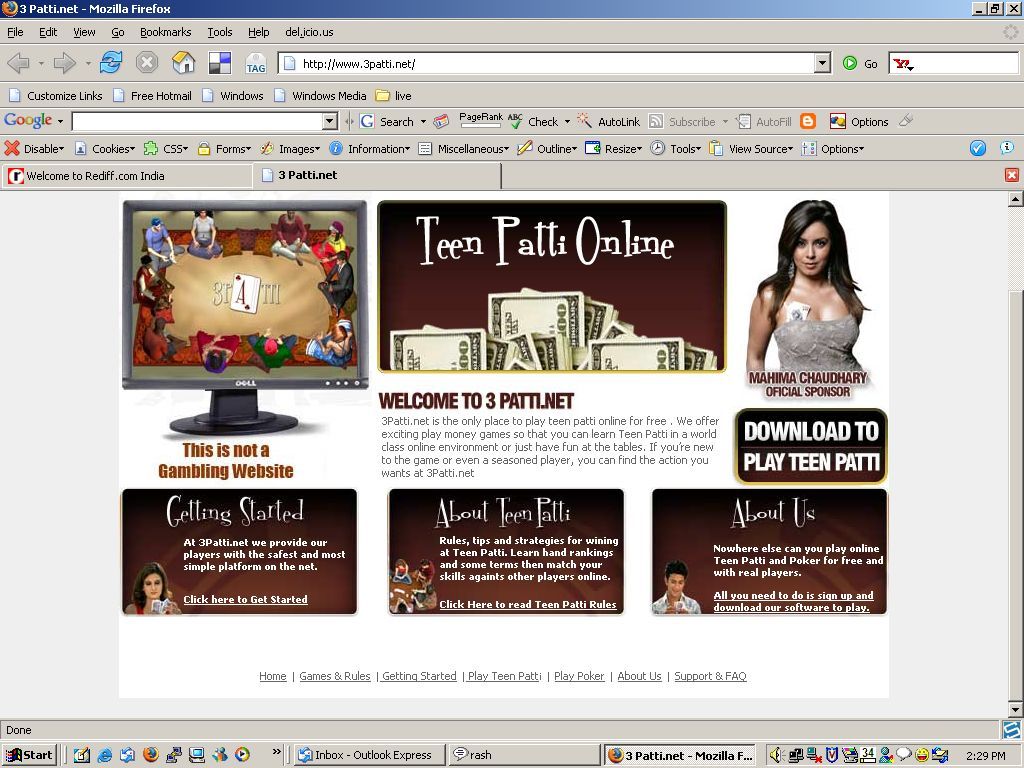Open the del.icio.us menu

[309, 32]
